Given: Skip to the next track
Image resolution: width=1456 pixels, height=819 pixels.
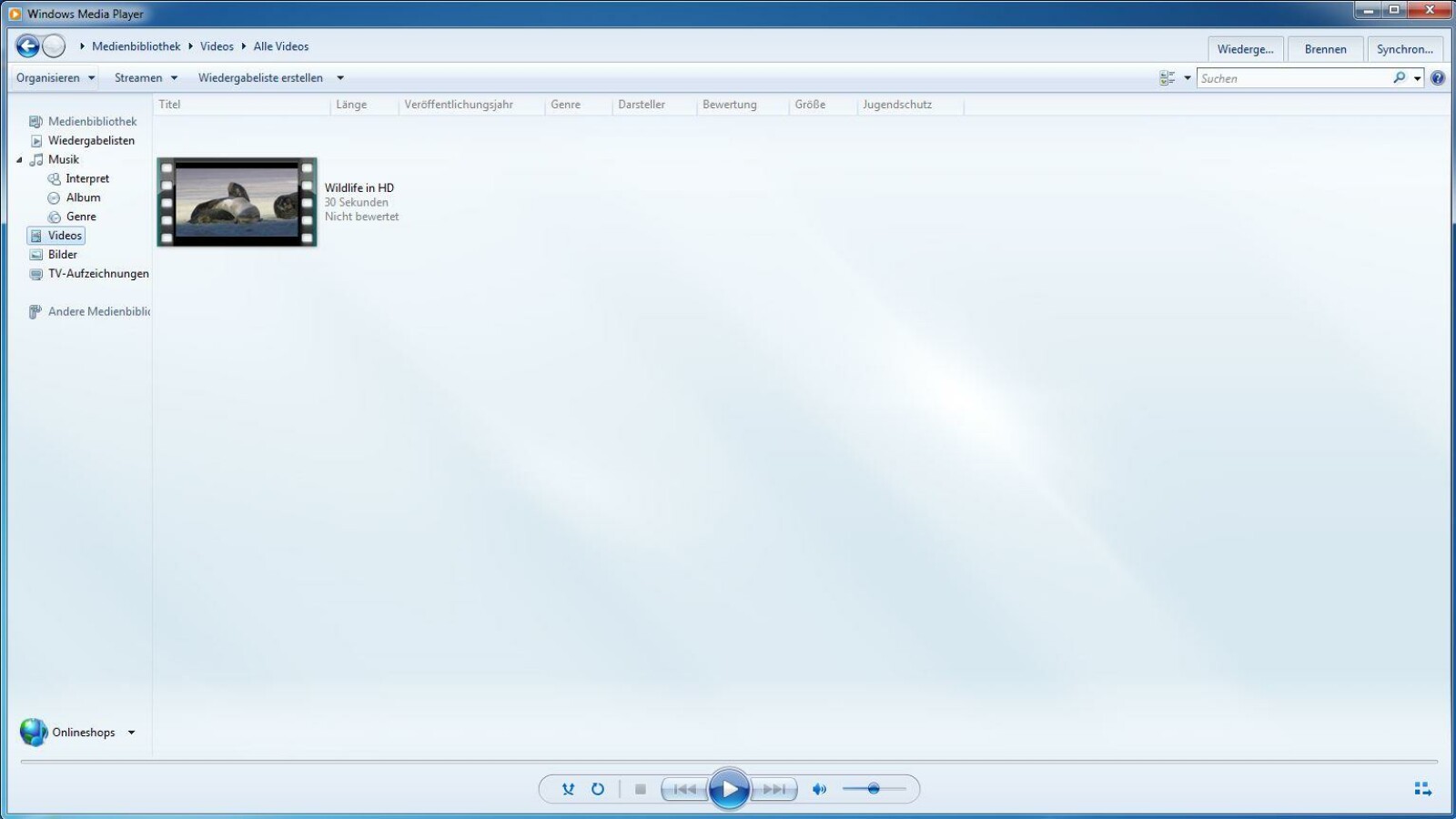Looking at the screenshot, I should (775, 789).
